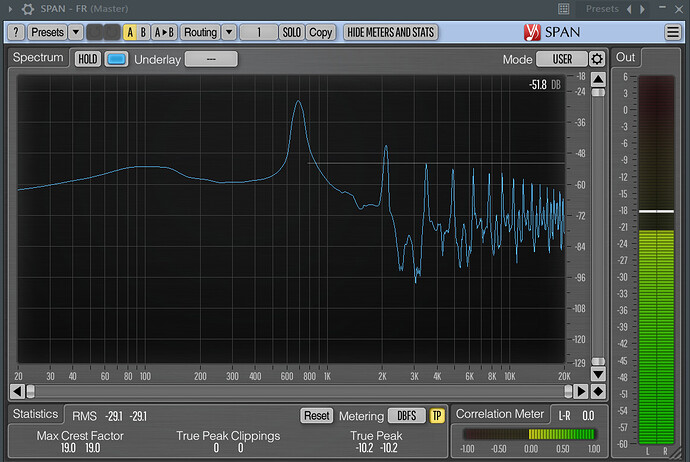Image resolution: width=690 pixels, height=462 pixels.
Task: Click vertical range down arrow
Action: [598, 374]
